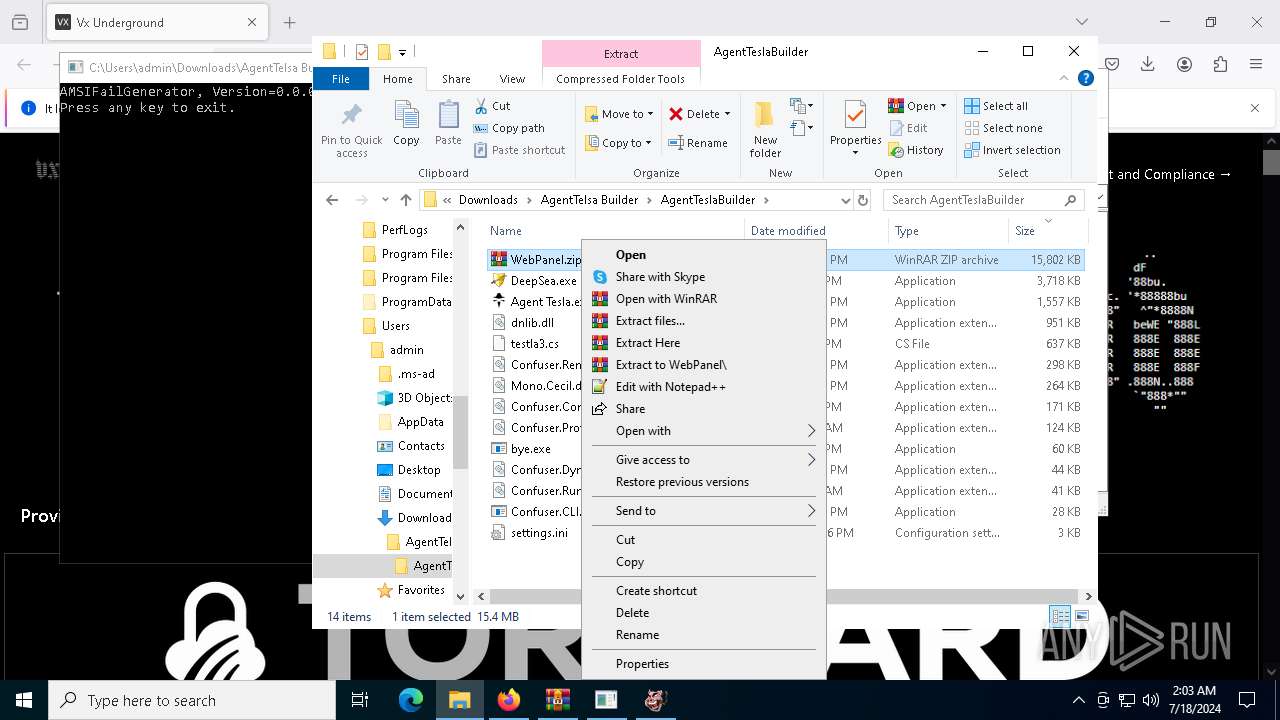Create a New folder from ribbon
This screenshot has height=720, width=1280.
[x=765, y=128]
